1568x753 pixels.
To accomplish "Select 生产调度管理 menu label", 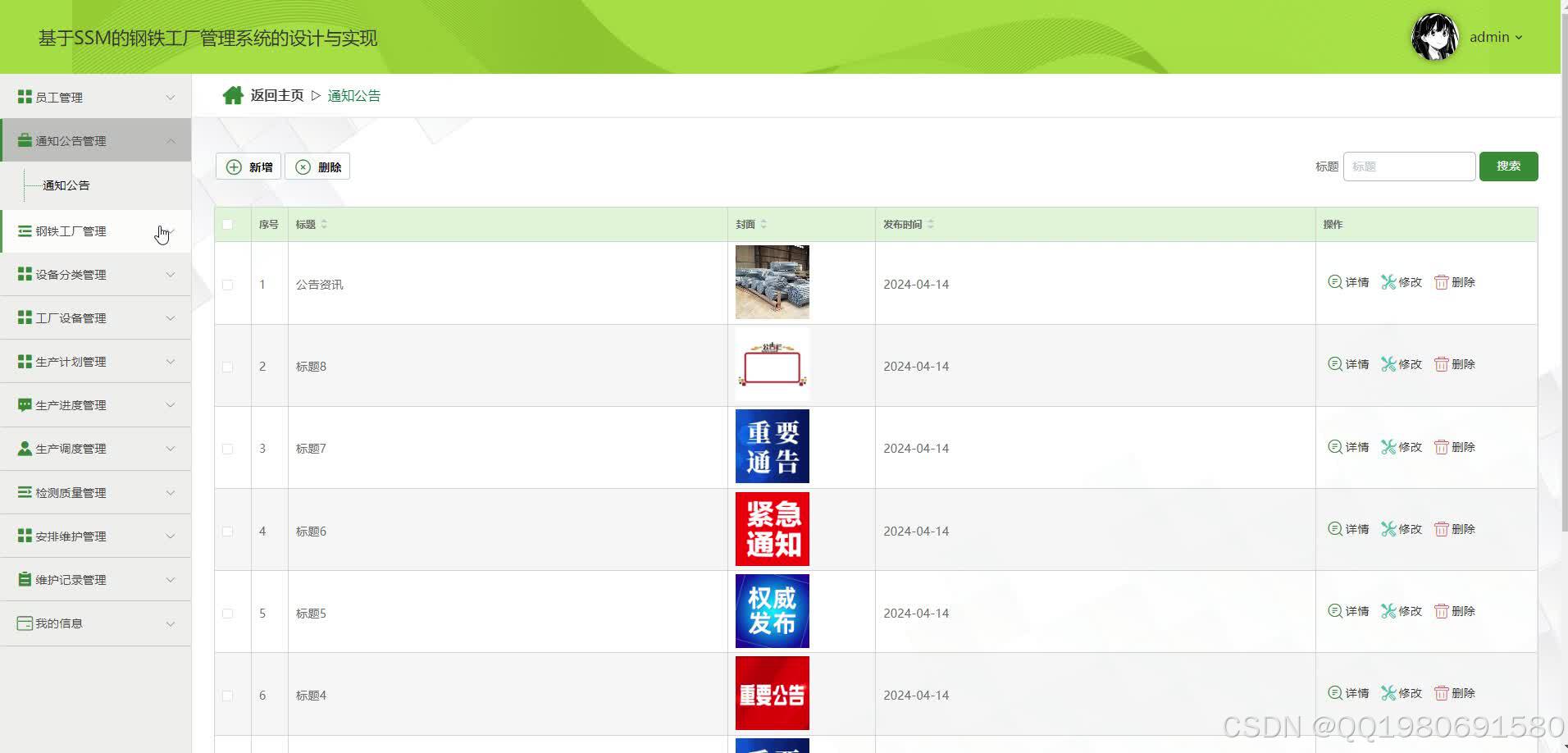I will [71, 449].
